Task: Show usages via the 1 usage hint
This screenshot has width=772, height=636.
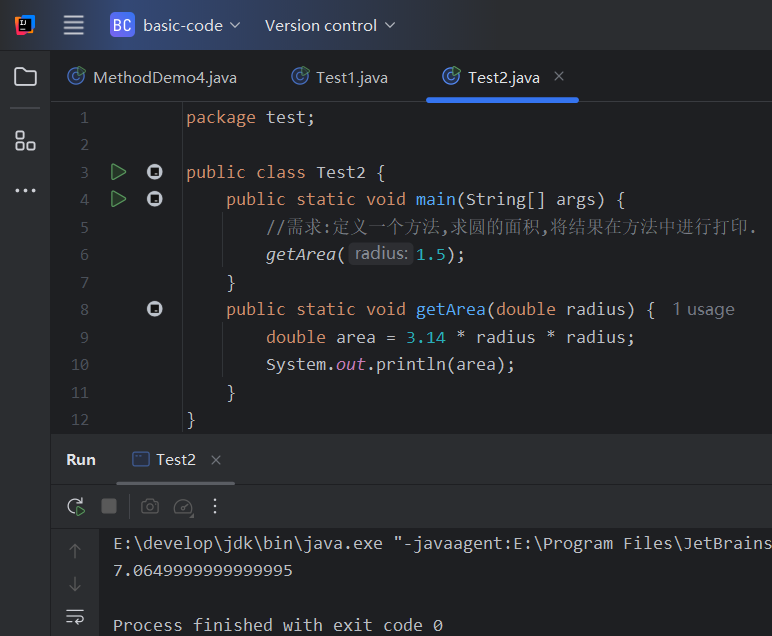Action: pos(703,309)
